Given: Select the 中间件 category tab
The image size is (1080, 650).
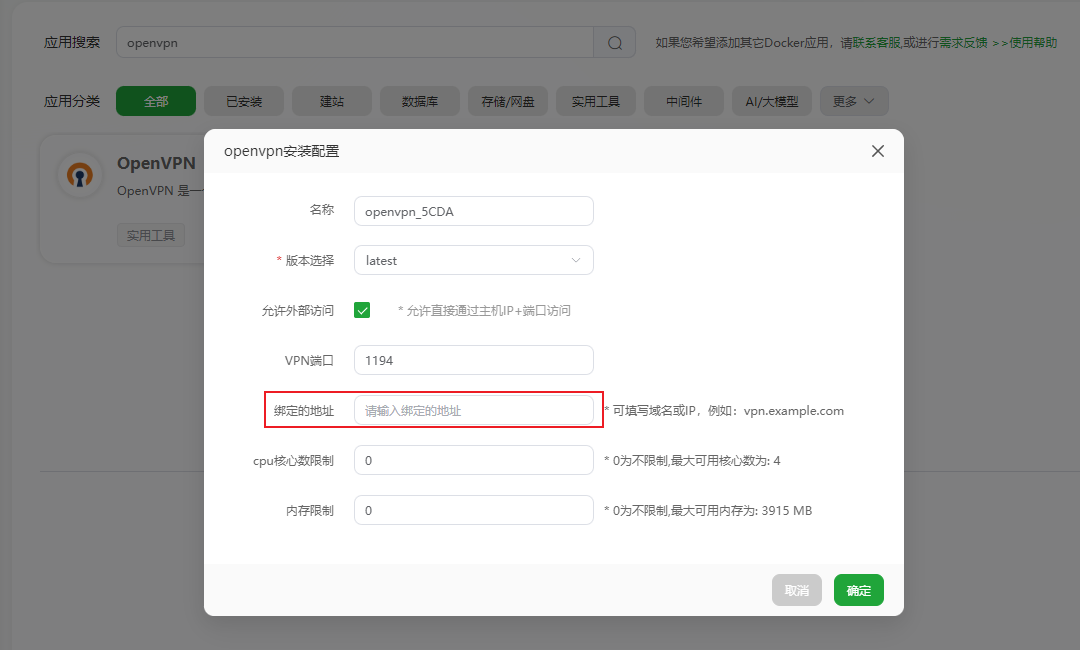Looking at the screenshot, I should pyautogui.click(x=684, y=101).
